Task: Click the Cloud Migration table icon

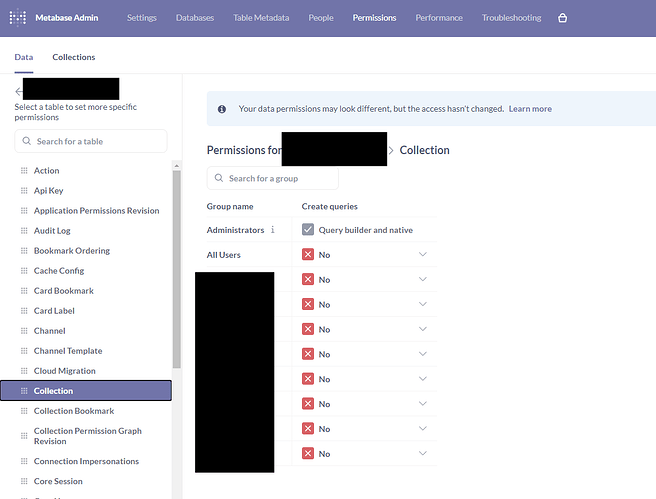Action: click(x=24, y=371)
